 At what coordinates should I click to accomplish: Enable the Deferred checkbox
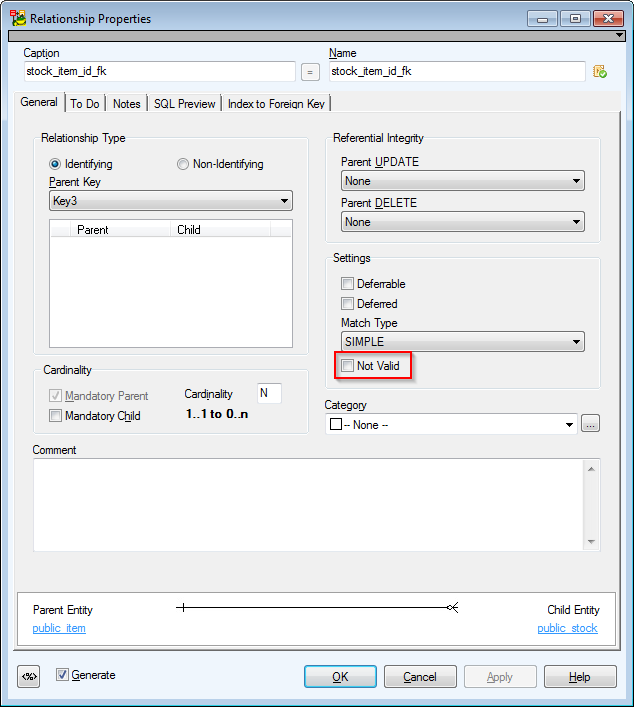pyautogui.click(x=347, y=303)
